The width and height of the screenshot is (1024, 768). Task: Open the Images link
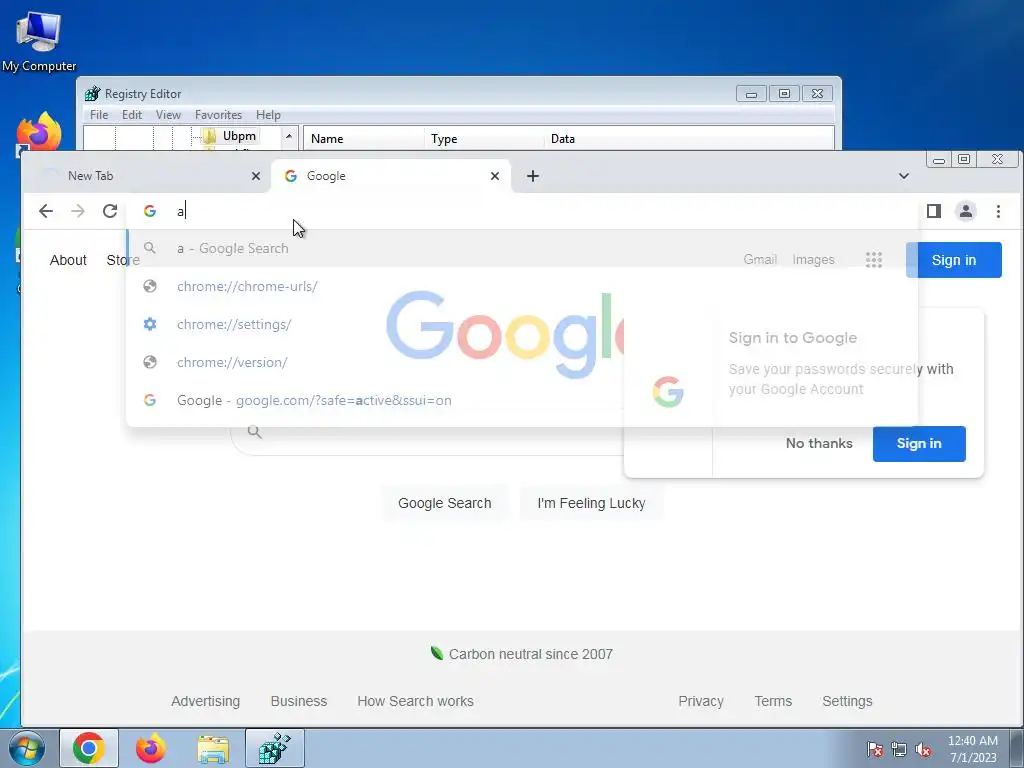[813, 259]
